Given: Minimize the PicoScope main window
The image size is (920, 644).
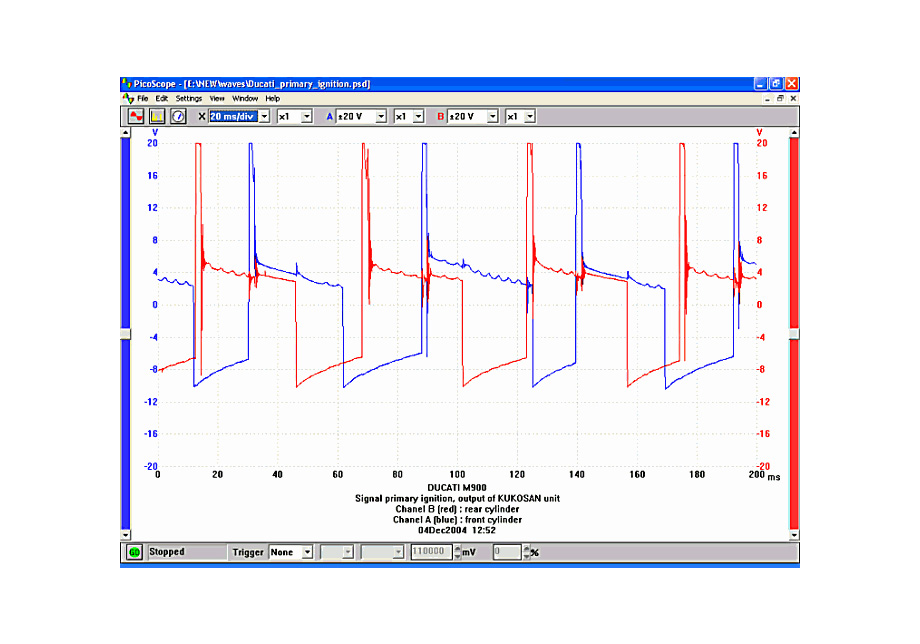Looking at the screenshot, I should [x=760, y=84].
